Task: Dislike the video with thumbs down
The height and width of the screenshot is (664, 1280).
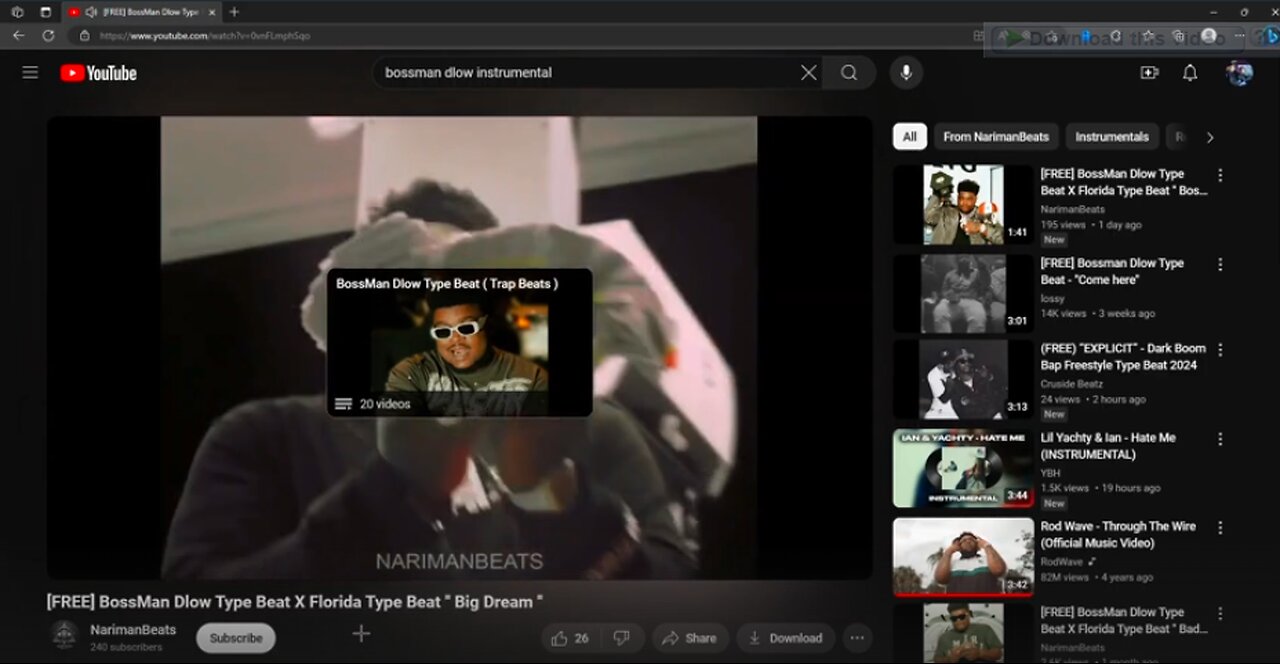Action: [x=621, y=638]
